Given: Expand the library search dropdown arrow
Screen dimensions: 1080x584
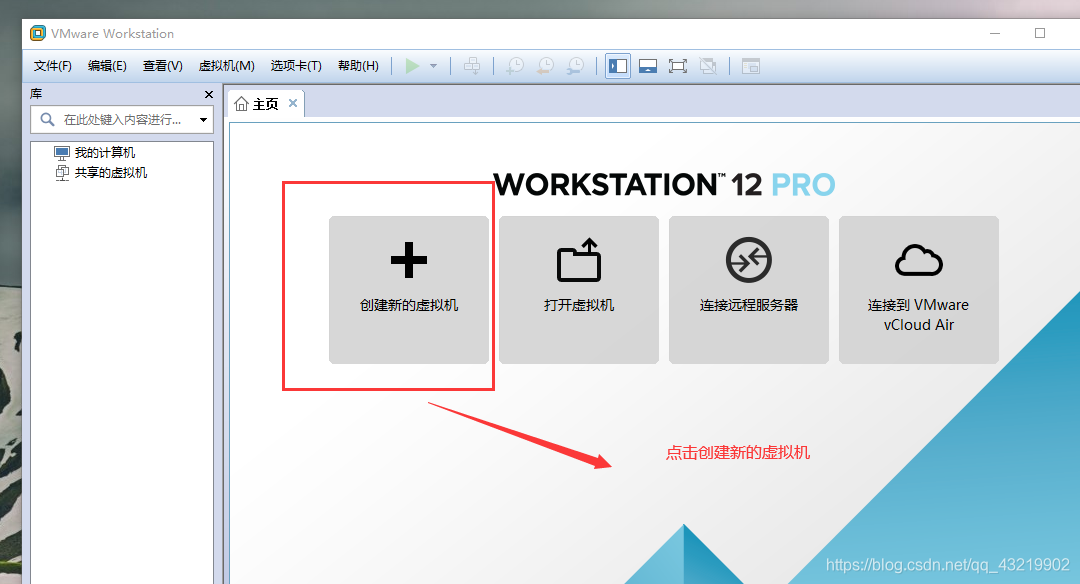Looking at the screenshot, I should point(203,120).
